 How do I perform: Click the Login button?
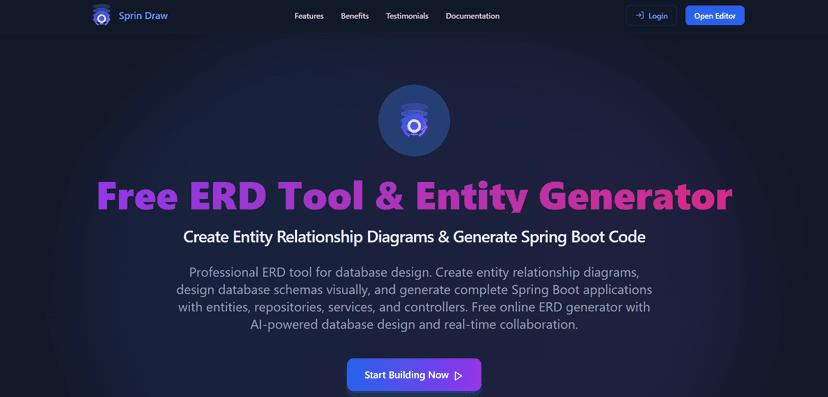coord(651,16)
